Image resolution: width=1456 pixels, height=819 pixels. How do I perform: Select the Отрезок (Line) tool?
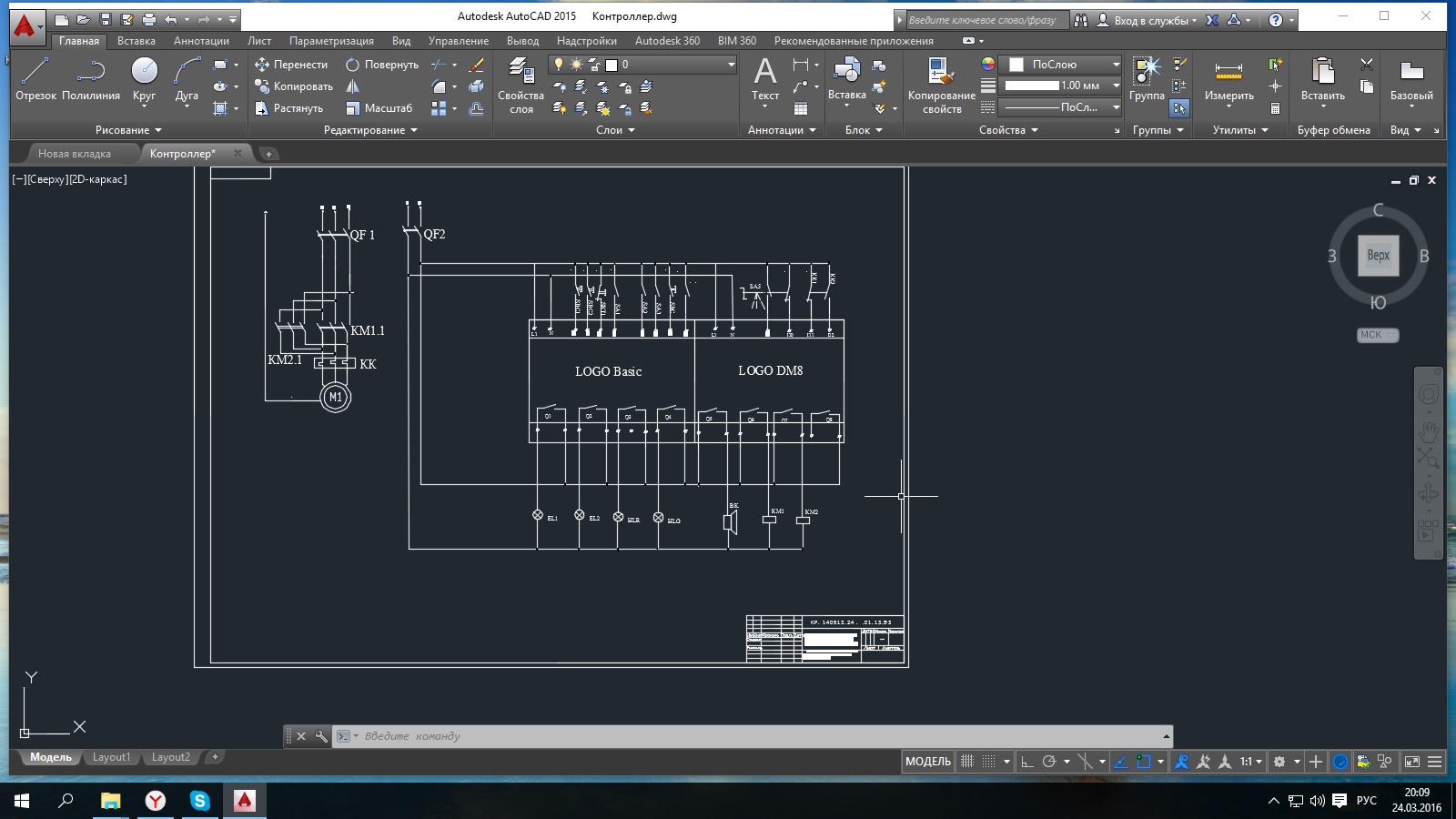(35, 78)
